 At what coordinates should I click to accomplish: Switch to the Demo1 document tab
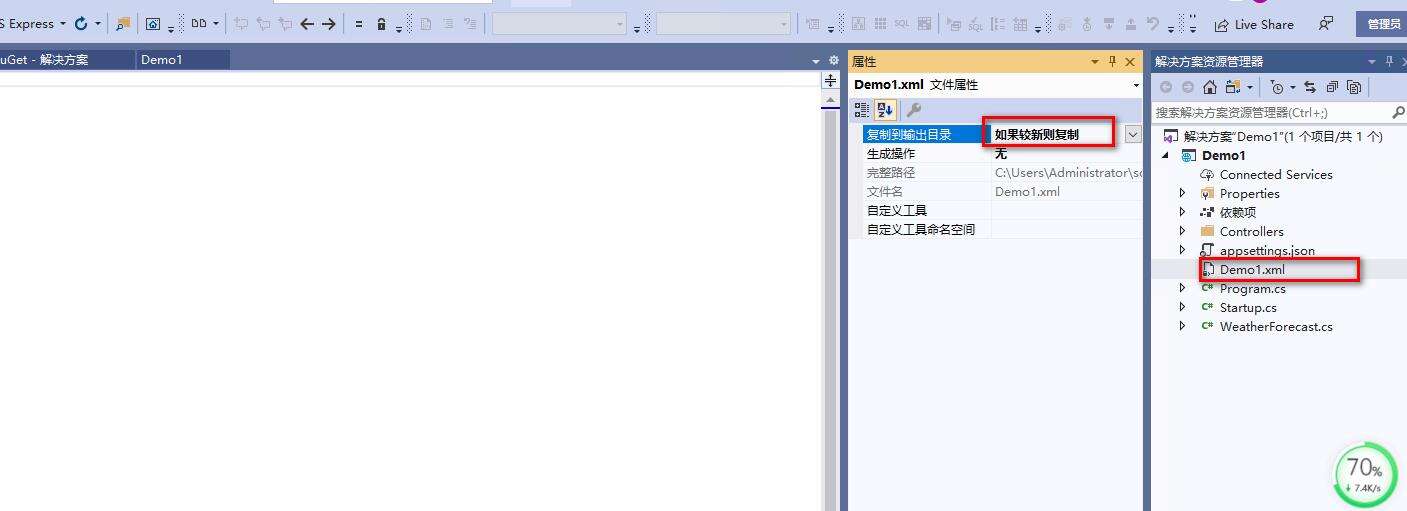[x=162, y=60]
